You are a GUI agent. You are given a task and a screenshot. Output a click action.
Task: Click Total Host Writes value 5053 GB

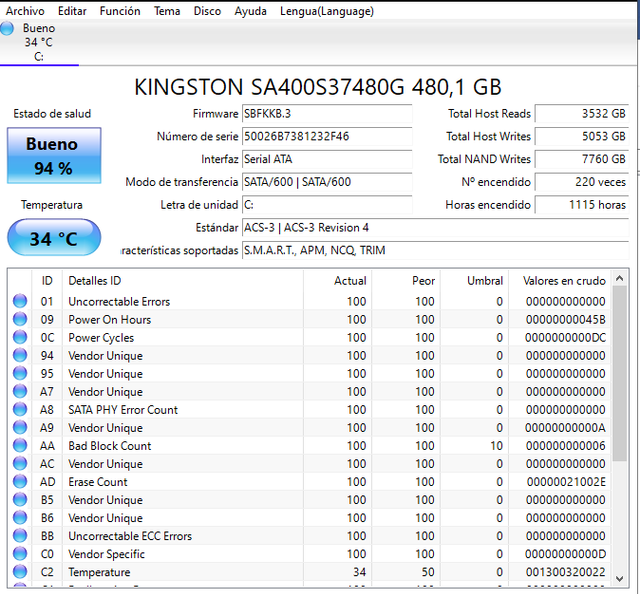pyautogui.click(x=582, y=136)
